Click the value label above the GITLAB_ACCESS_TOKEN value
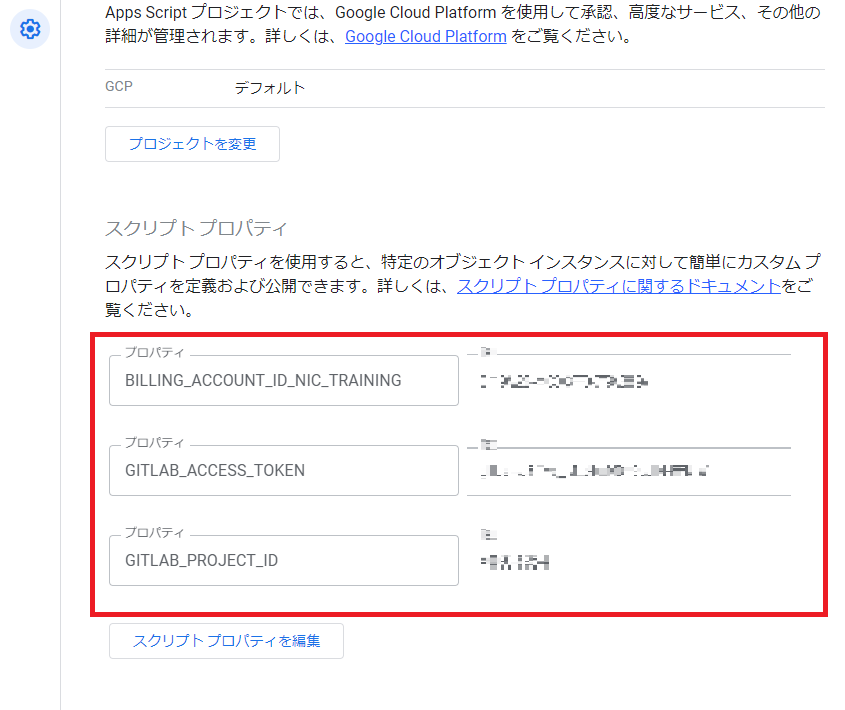Viewport: 845px width, 710px height. pyautogui.click(x=489, y=444)
